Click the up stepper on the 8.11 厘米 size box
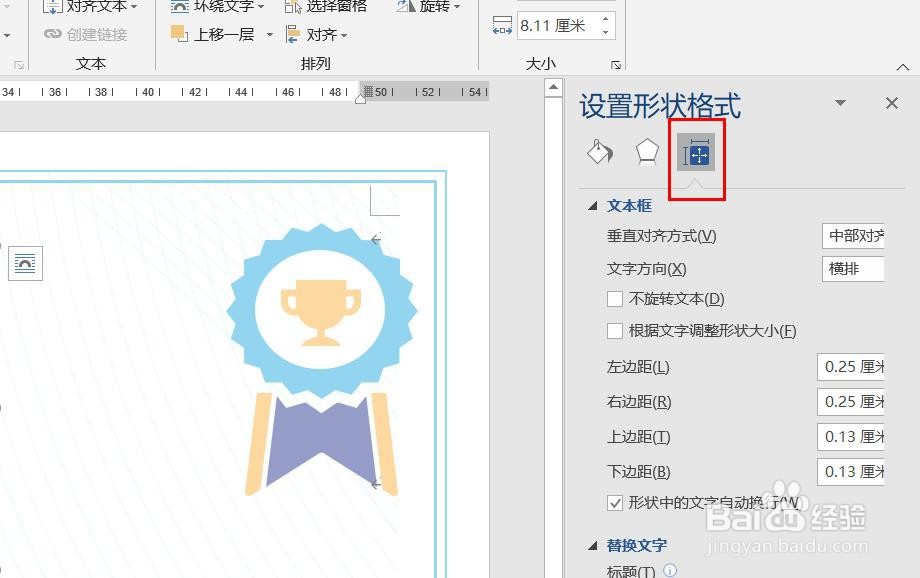920x578 pixels. (607, 19)
